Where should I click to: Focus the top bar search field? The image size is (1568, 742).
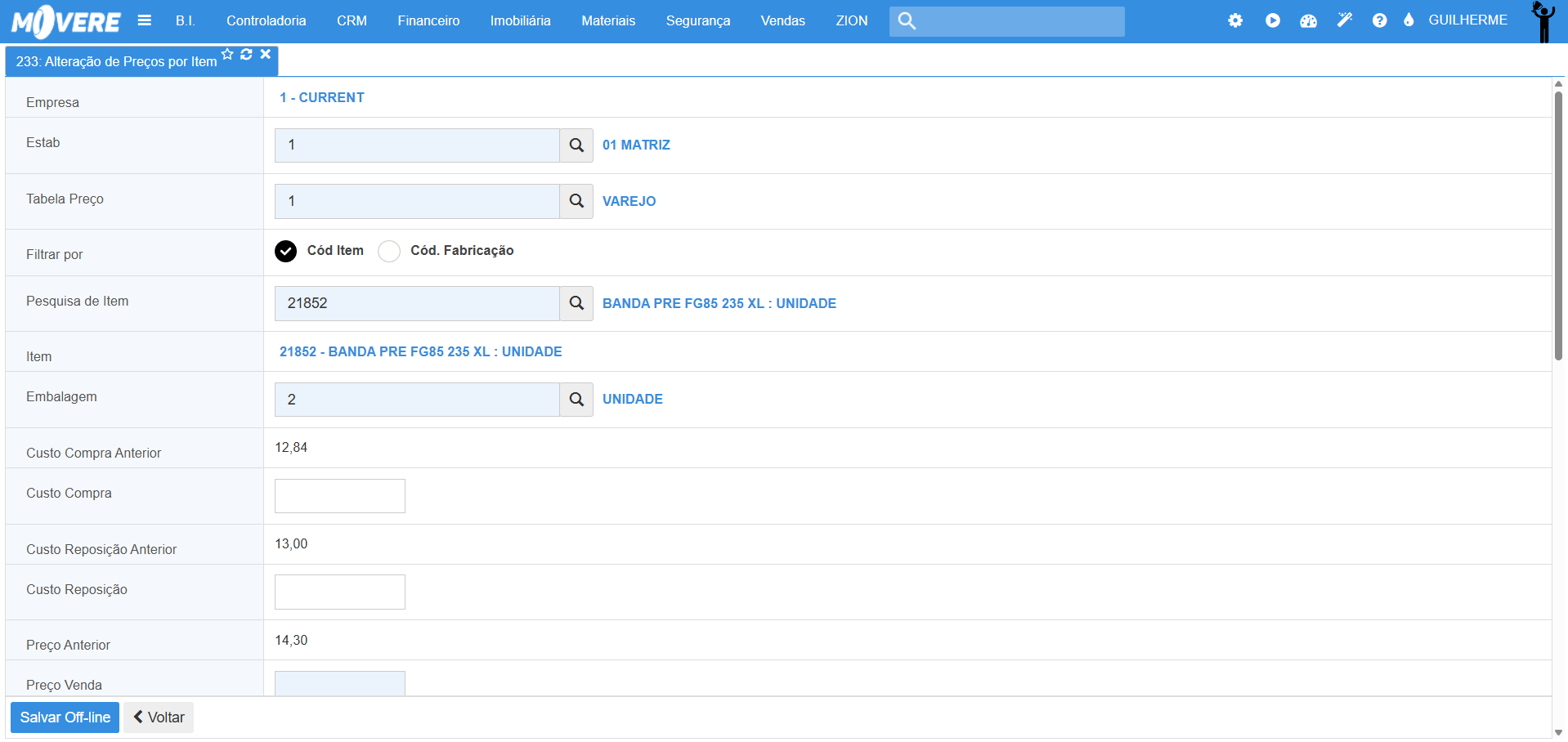coord(1007,21)
